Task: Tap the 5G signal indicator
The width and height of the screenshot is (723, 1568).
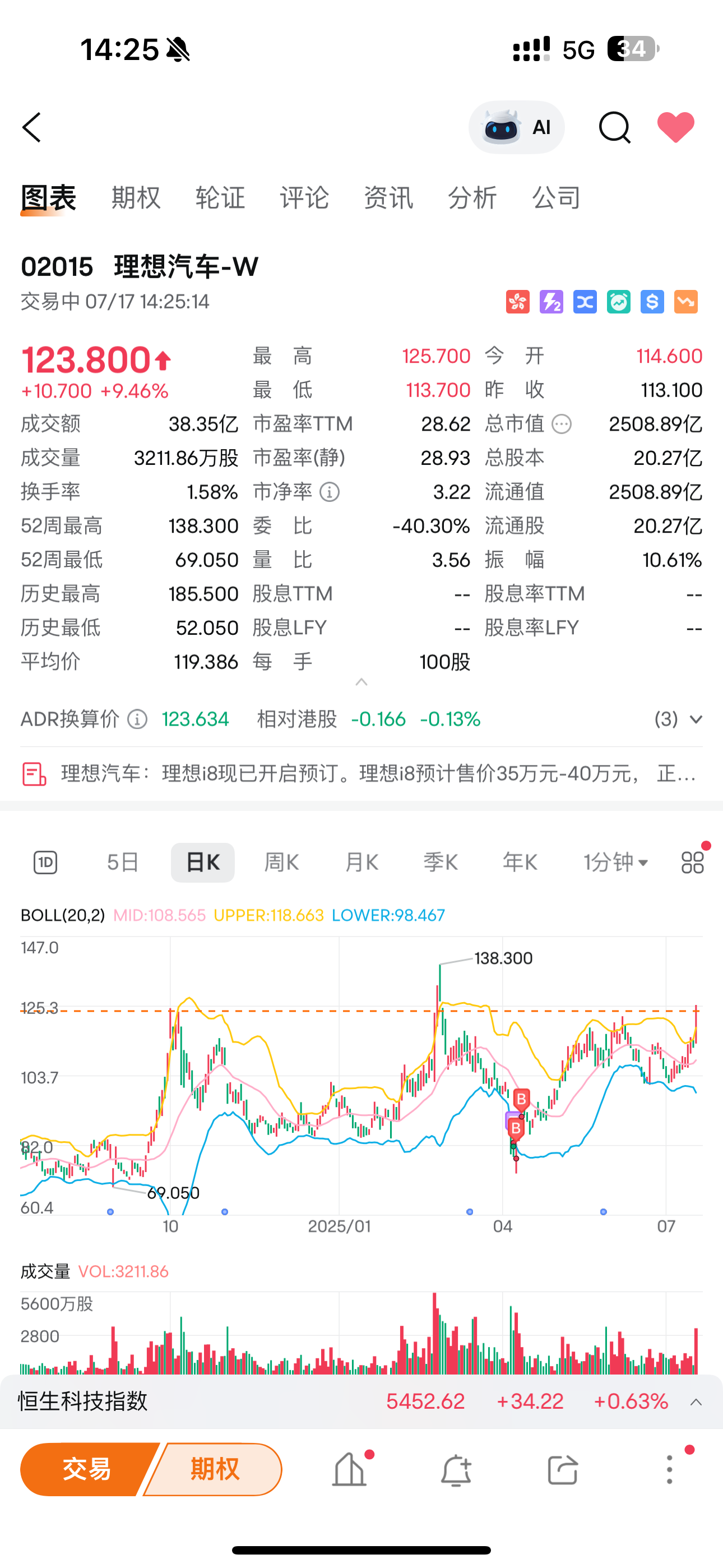Action: (578, 50)
